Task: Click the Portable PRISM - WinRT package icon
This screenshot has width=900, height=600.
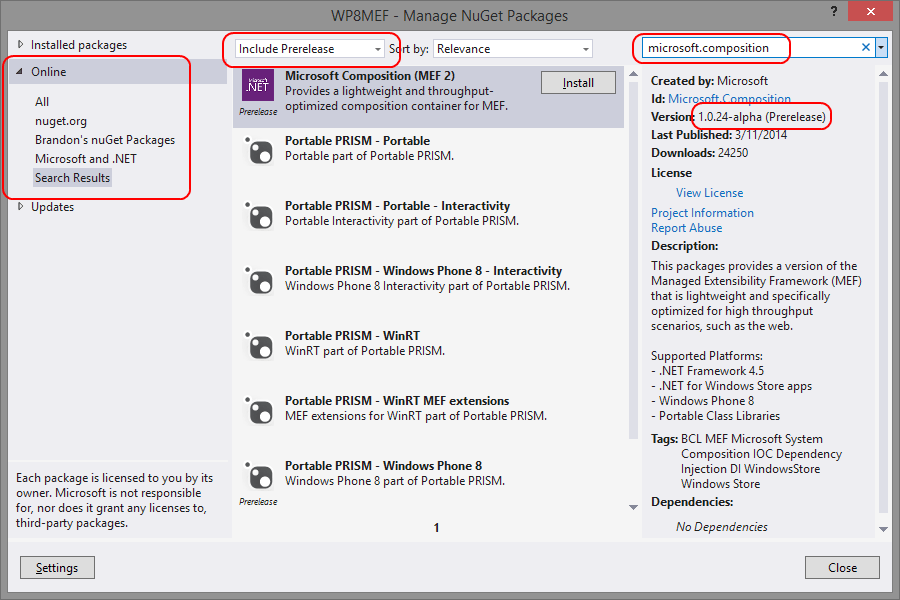Action: pos(259,346)
